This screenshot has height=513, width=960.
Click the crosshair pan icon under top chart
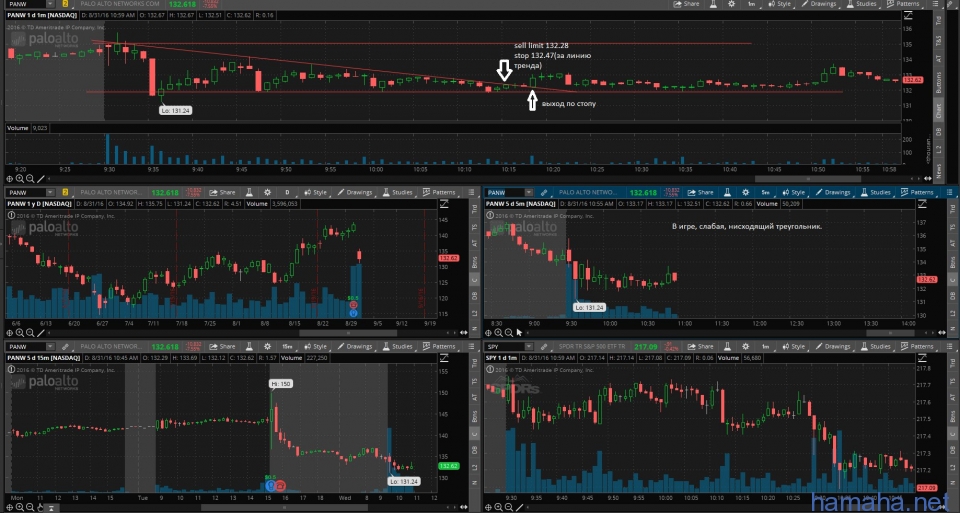coord(10,179)
